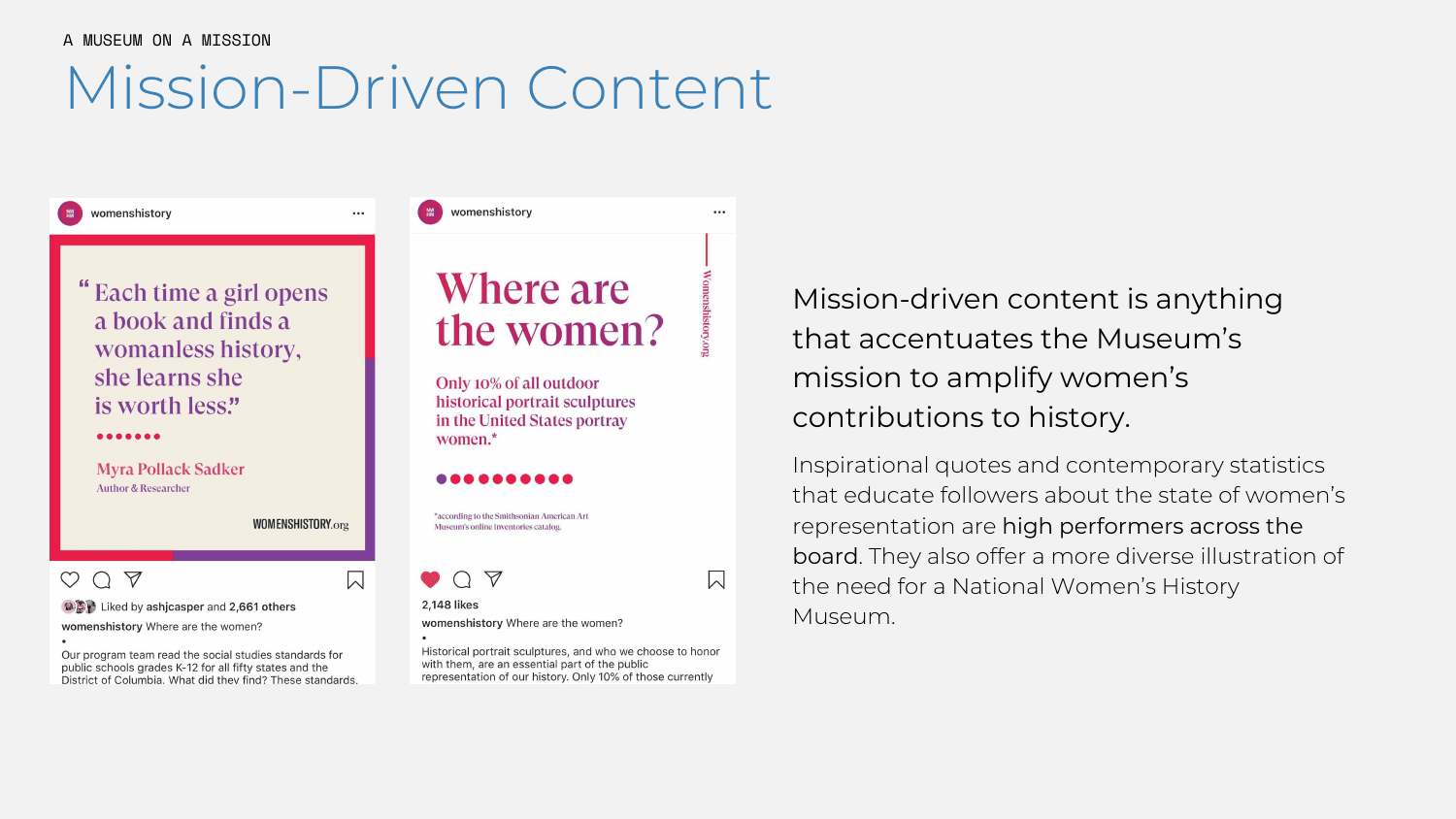Click the comment bubble icon under the quote post

pyautogui.click(x=102, y=580)
